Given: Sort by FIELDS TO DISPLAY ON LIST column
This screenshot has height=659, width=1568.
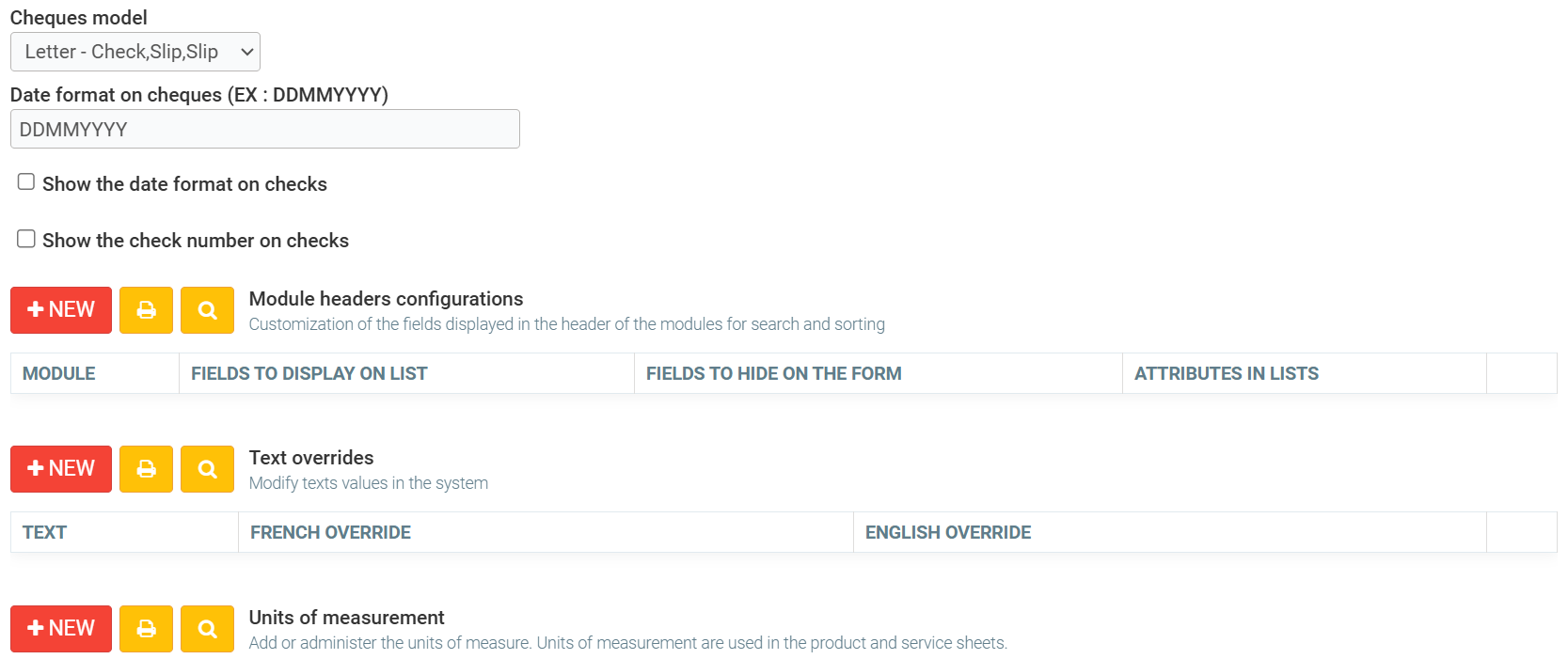Looking at the screenshot, I should [x=309, y=373].
